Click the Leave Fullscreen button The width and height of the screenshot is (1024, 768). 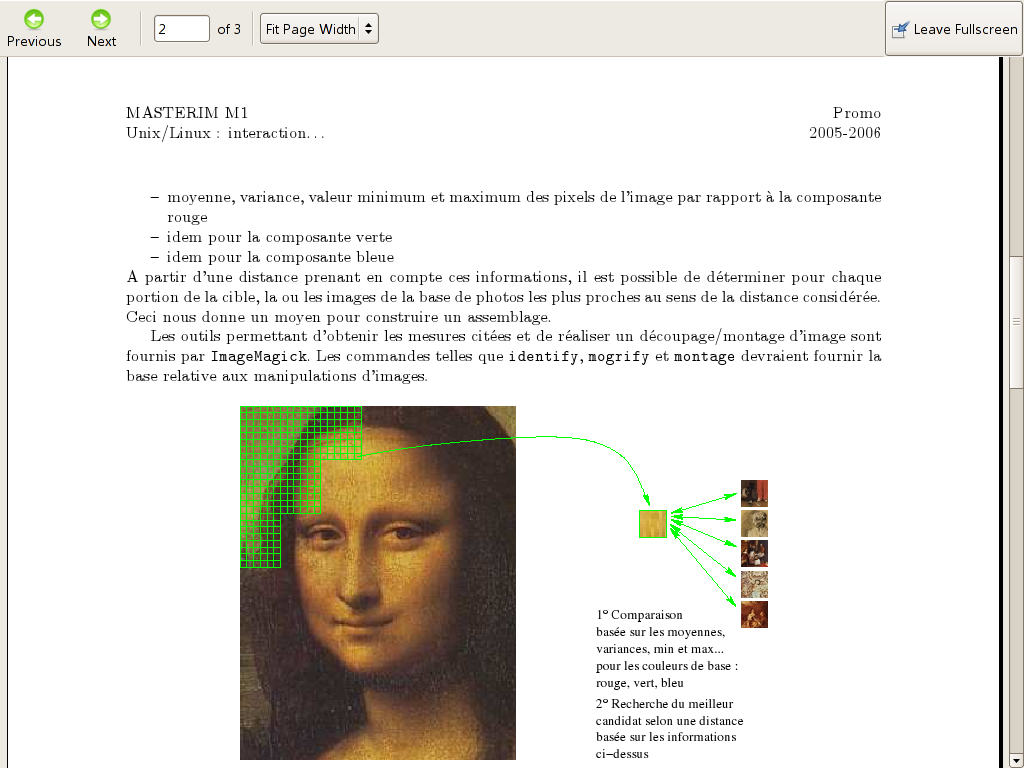point(954,29)
